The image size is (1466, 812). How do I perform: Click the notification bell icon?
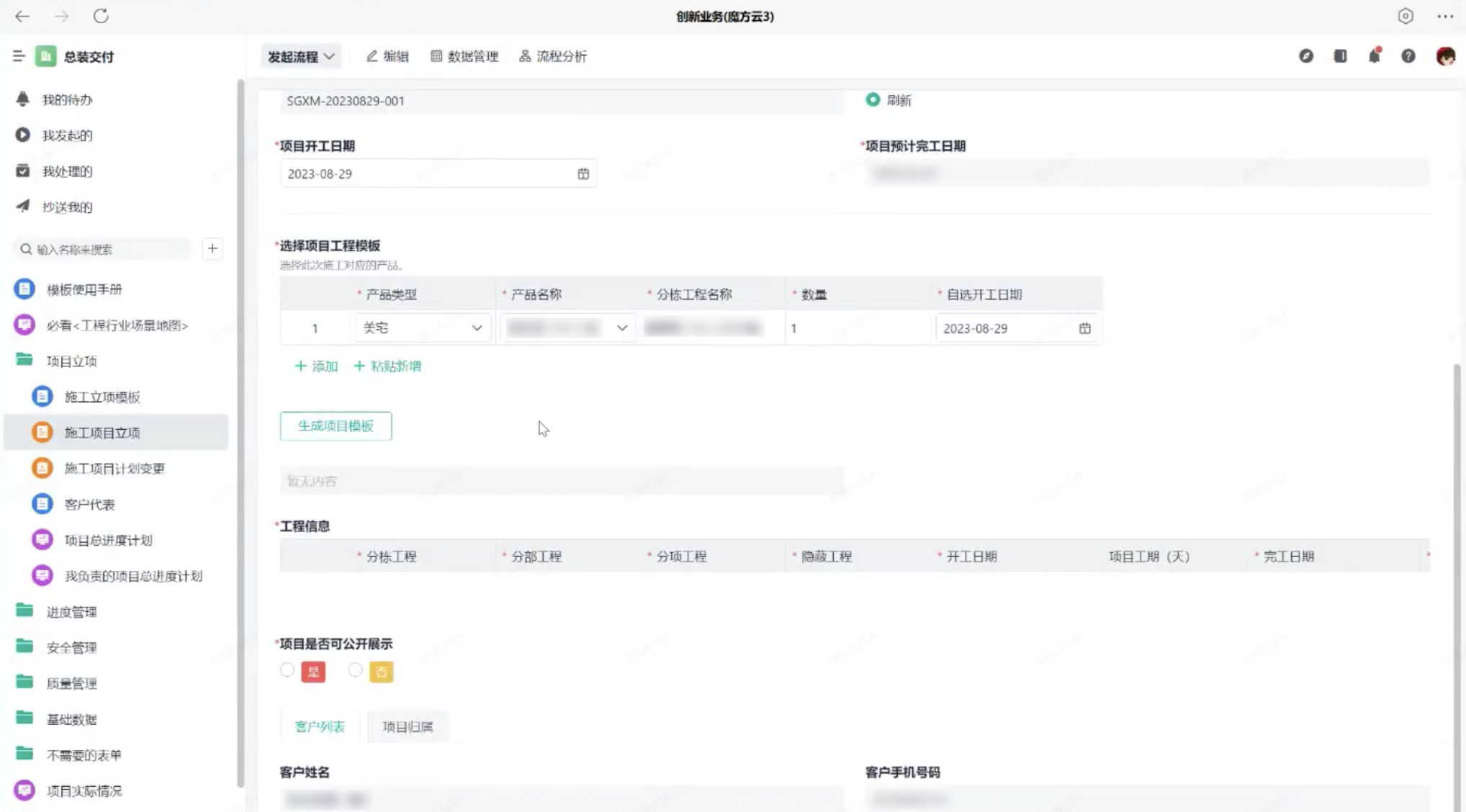click(x=1374, y=56)
